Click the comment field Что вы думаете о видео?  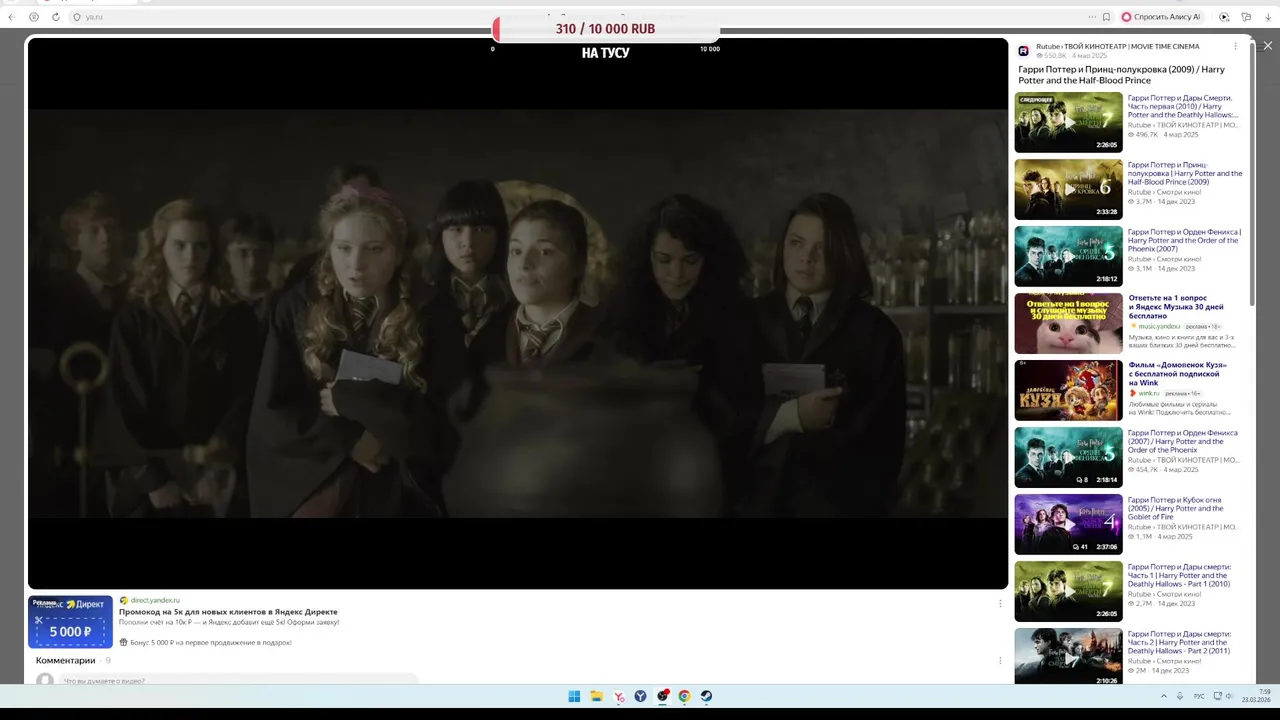(240, 681)
